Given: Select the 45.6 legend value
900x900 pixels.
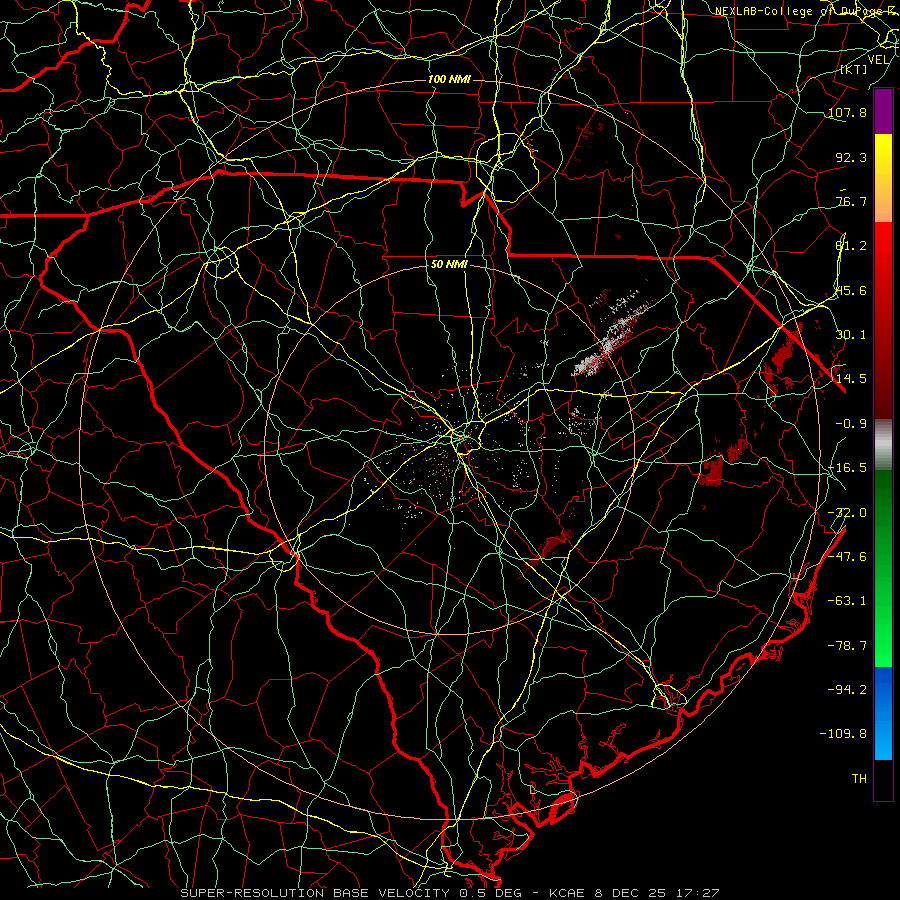Looking at the screenshot, I should (x=851, y=290).
